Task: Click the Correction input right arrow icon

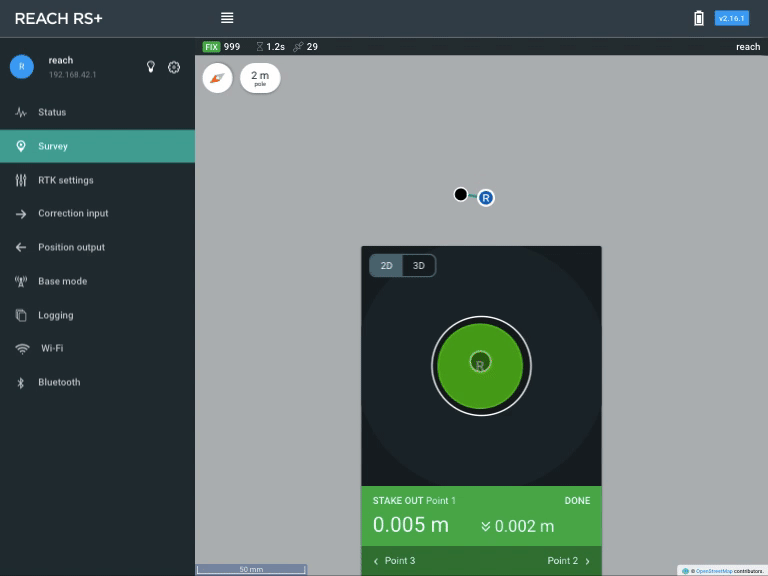Action: 21,214
